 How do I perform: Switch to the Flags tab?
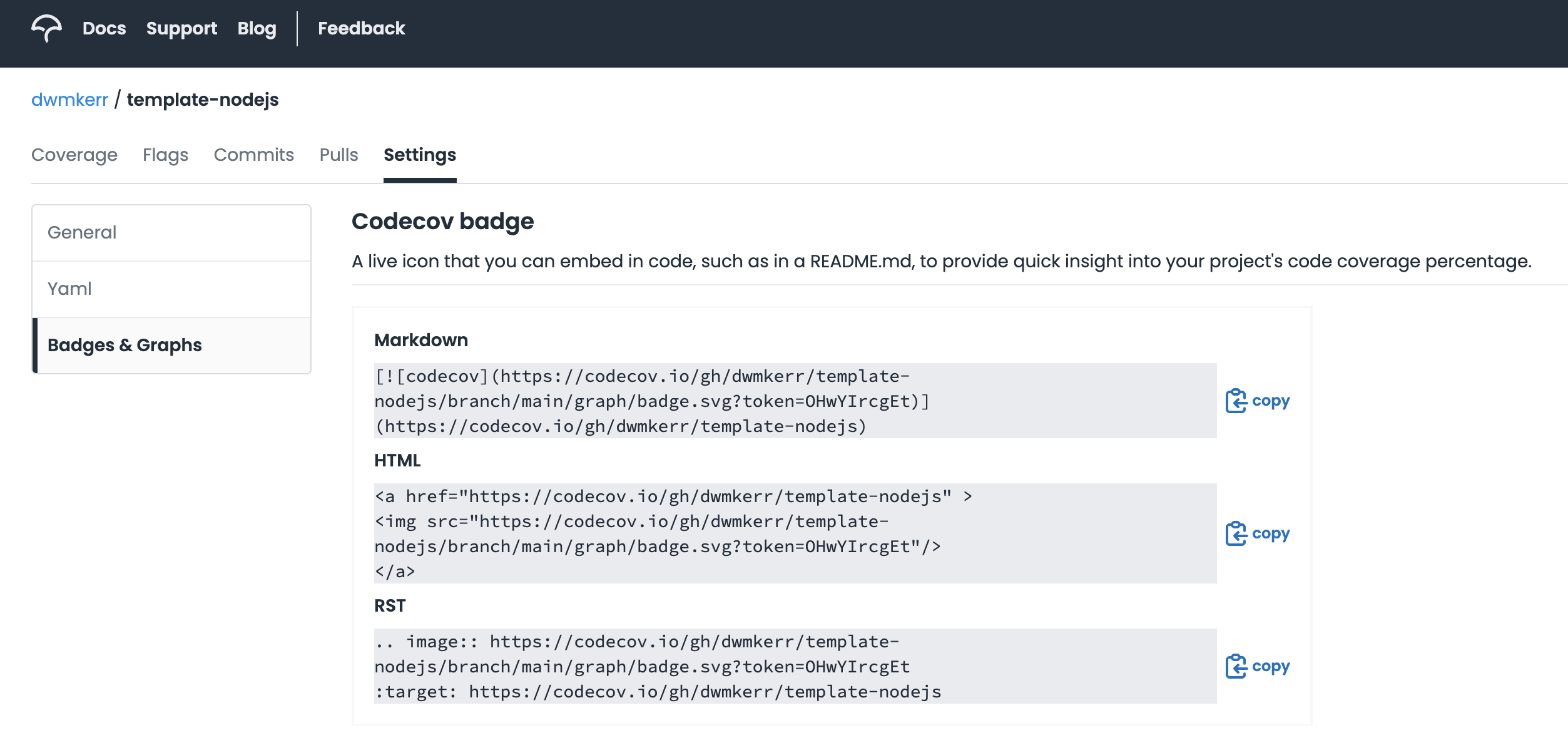(165, 155)
